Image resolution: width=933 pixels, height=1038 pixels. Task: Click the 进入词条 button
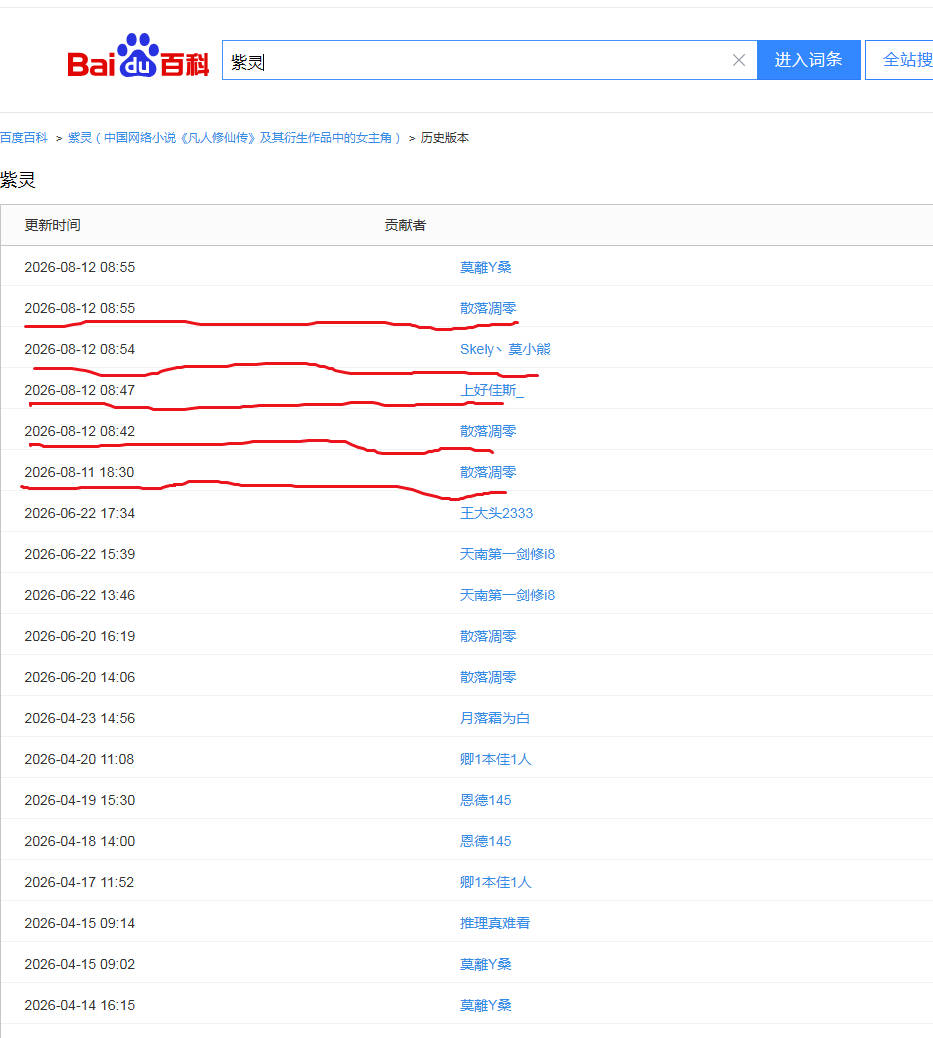pos(809,60)
